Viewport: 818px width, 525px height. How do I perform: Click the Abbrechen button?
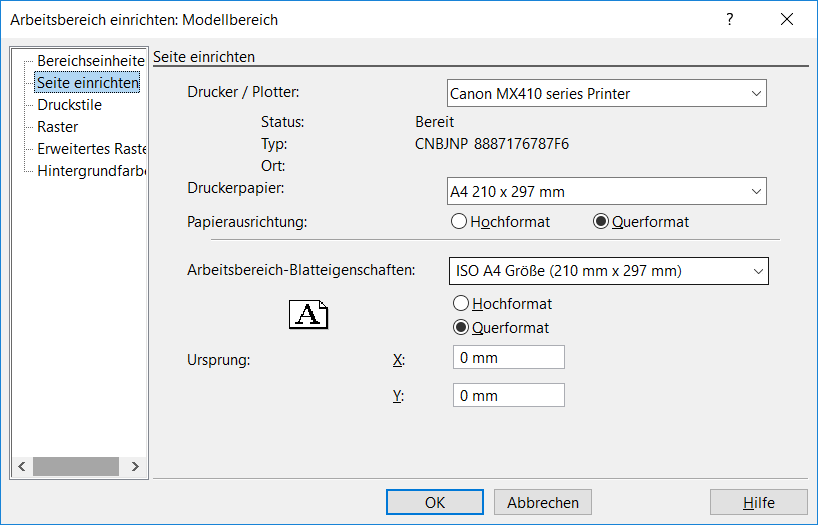tap(543, 502)
